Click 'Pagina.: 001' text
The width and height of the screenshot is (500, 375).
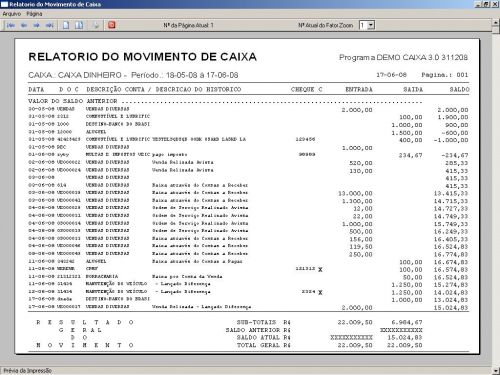[445, 75]
